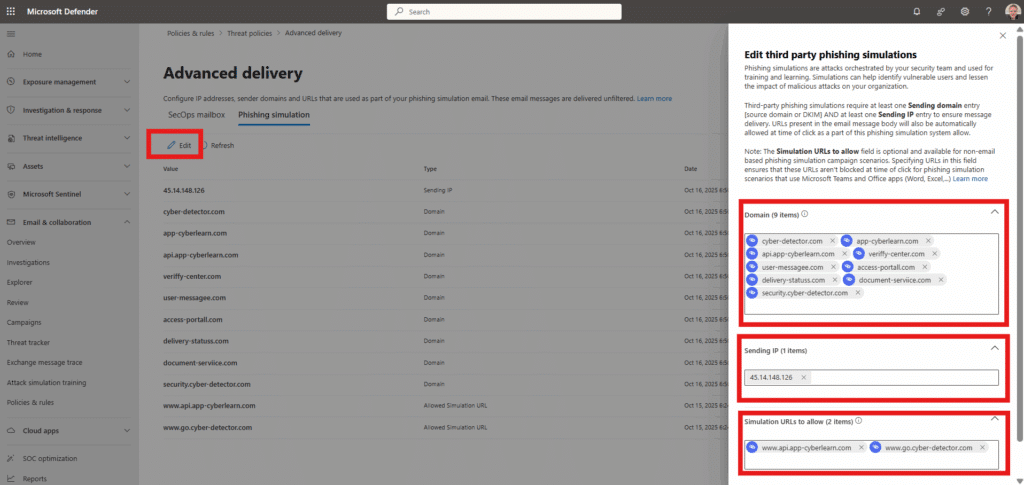This screenshot has width=1024, height=485.
Task: Close the Edit third party phishing simulations panel
Action: point(1002,36)
